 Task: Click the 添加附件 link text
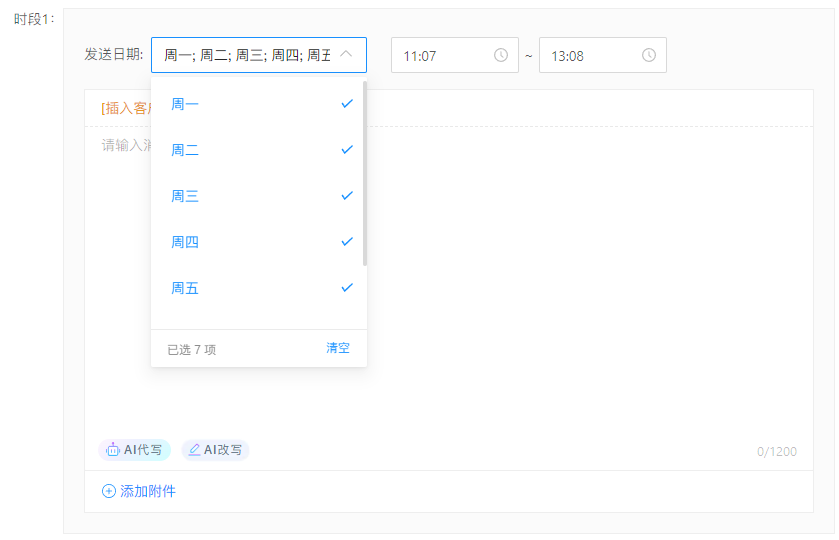(148, 491)
